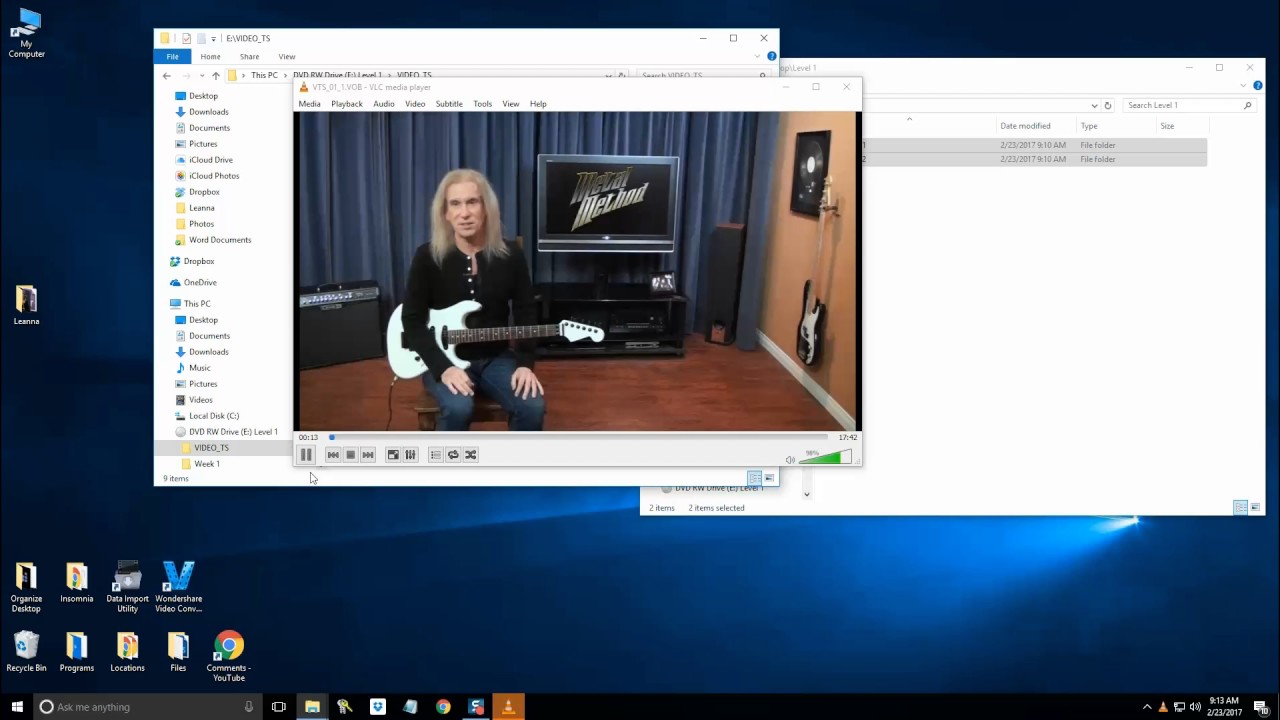This screenshot has height=720, width=1280.
Task: Skip to next media in VLC
Action: (367, 455)
